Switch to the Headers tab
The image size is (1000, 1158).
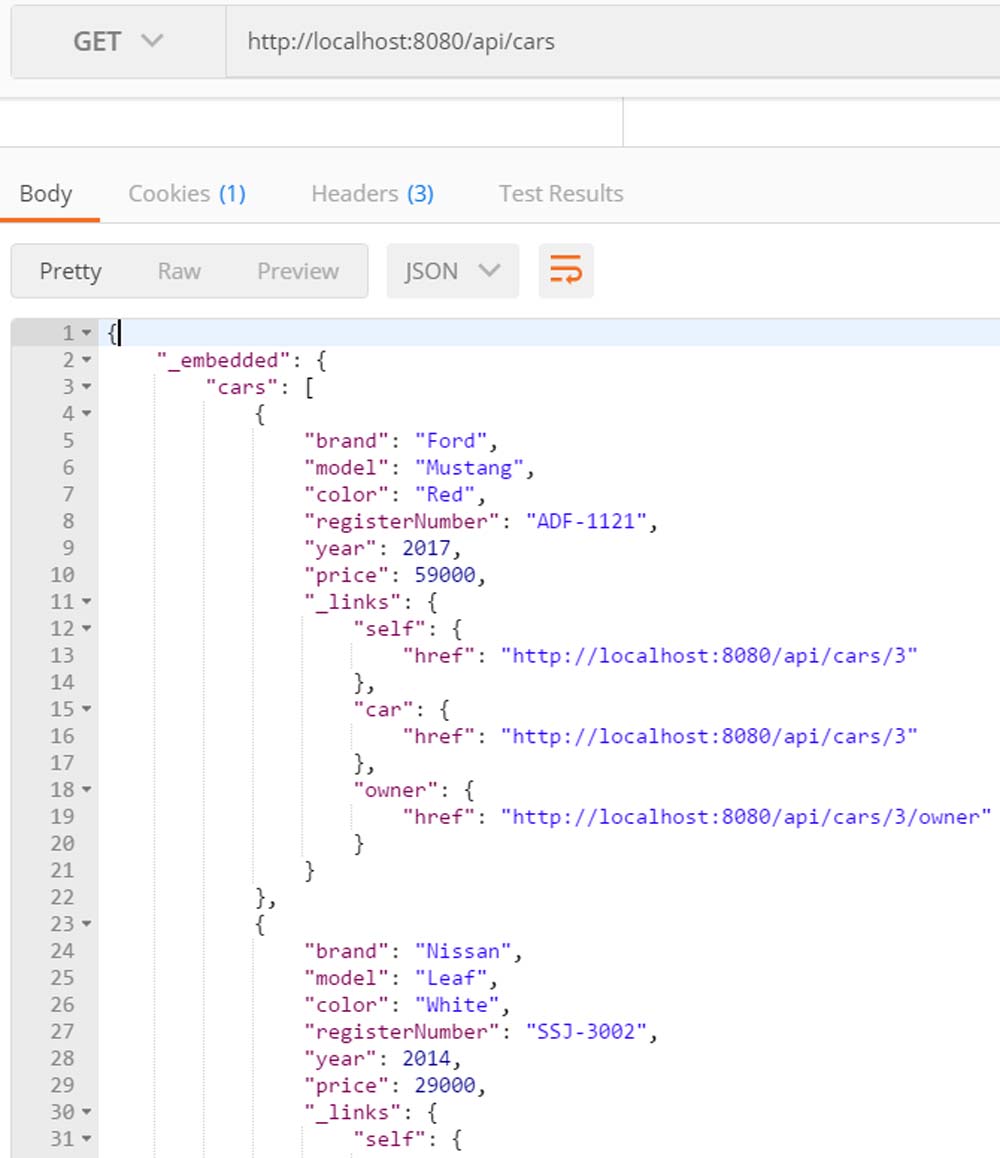click(372, 194)
